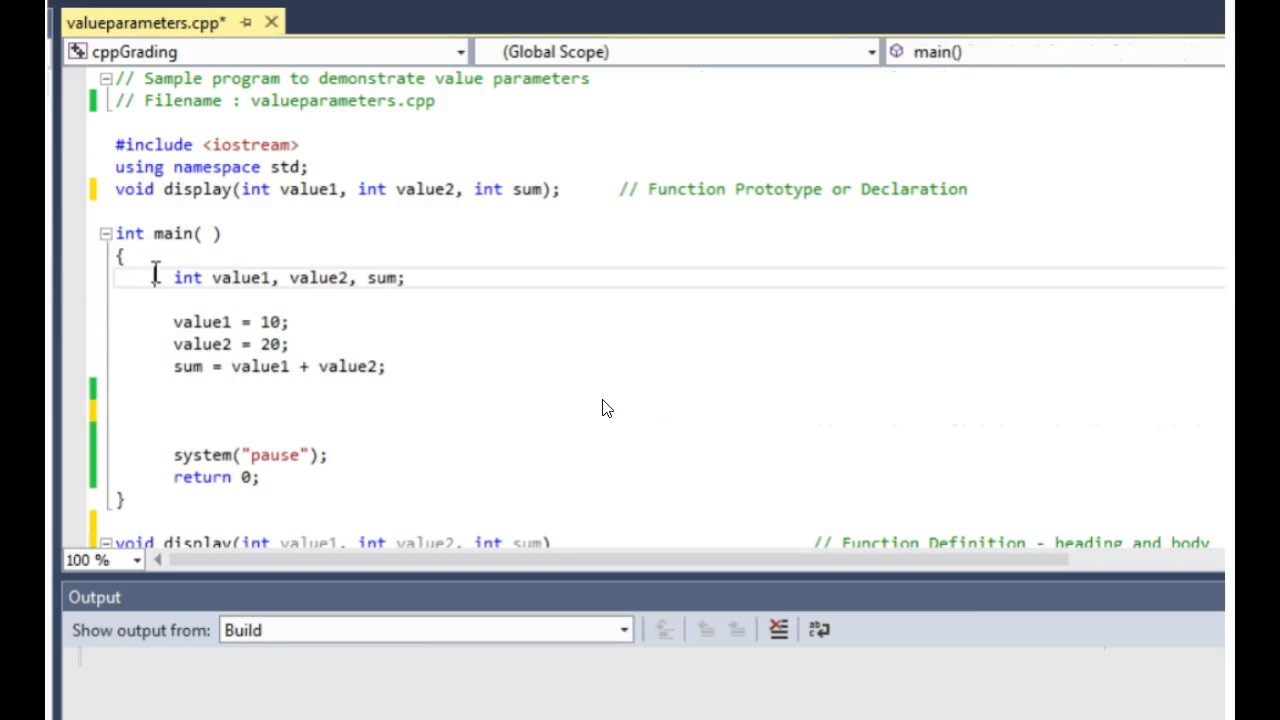Collapse the void display function definition
Viewport: 1280px width, 720px height.
105,543
